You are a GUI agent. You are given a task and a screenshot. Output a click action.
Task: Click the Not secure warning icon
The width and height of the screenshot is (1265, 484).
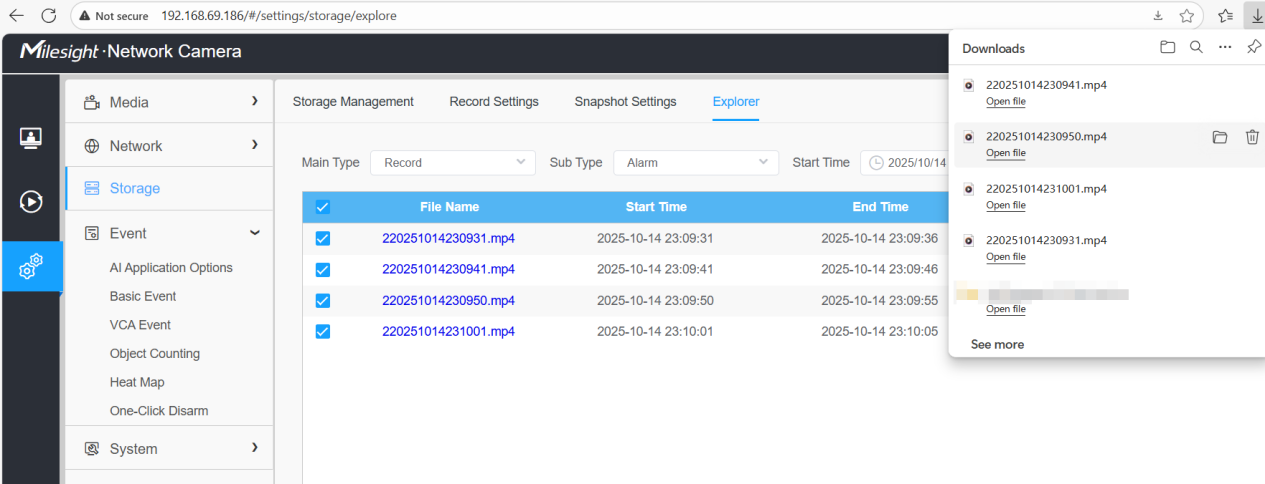coord(84,16)
